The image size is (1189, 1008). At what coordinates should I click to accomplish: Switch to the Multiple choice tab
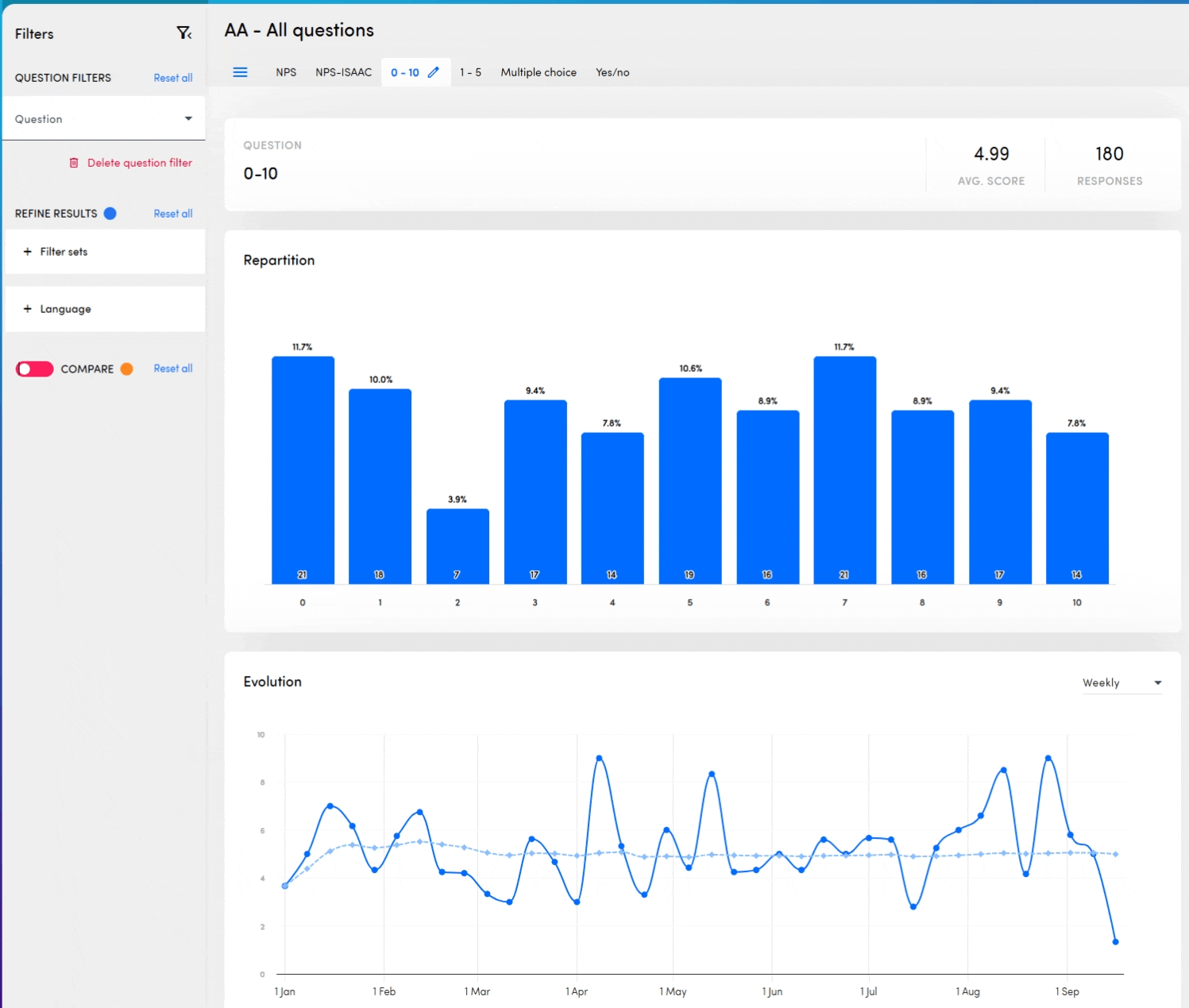[x=538, y=72]
